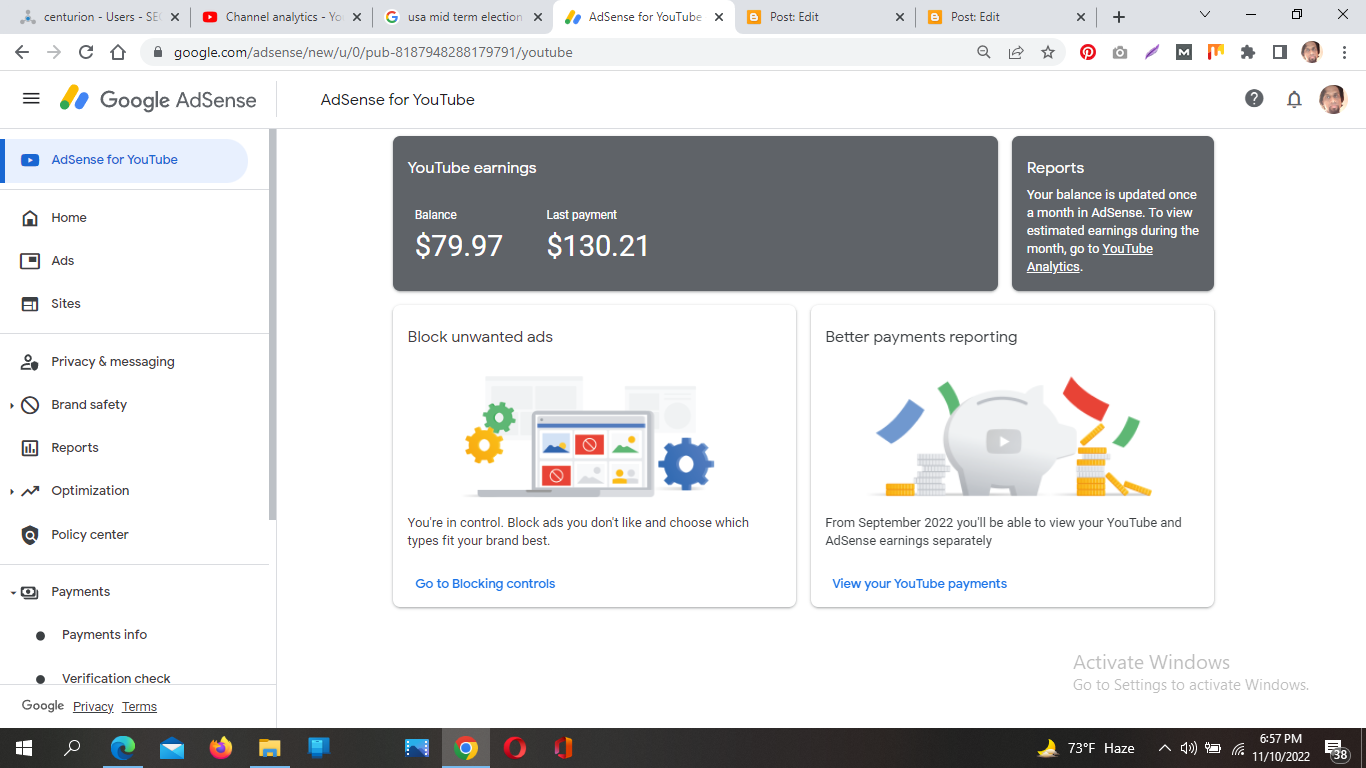Open the Terms footer link
The height and width of the screenshot is (768, 1366).
[x=139, y=707]
